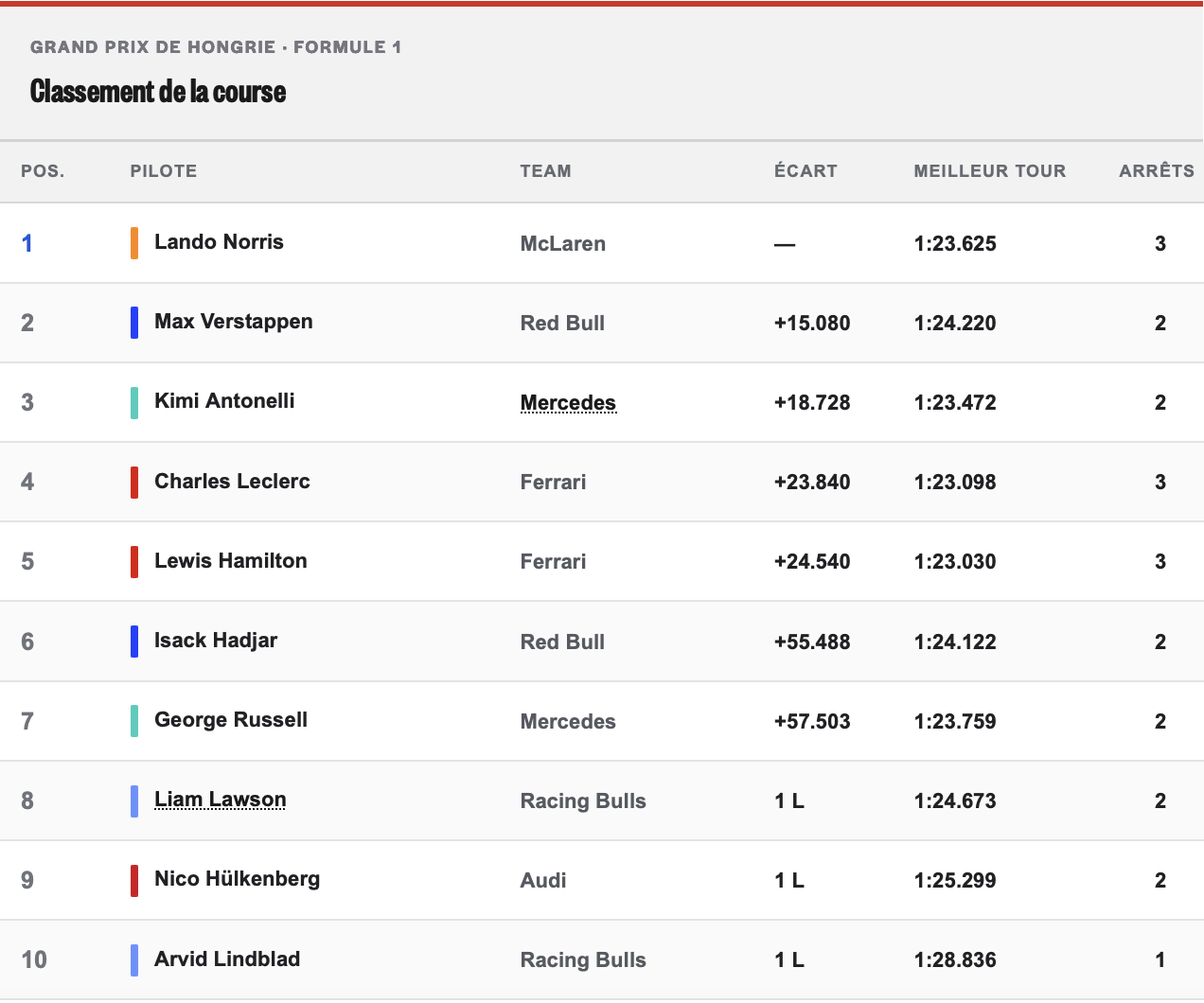The height and width of the screenshot is (1003, 1204).
Task: Click the Classement de la course heading
Action: click(158, 91)
